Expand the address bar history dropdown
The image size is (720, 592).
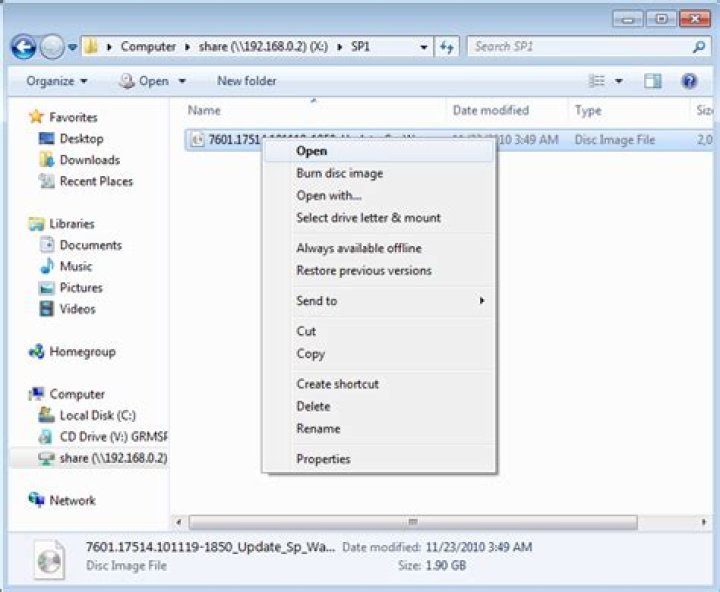coord(425,47)
